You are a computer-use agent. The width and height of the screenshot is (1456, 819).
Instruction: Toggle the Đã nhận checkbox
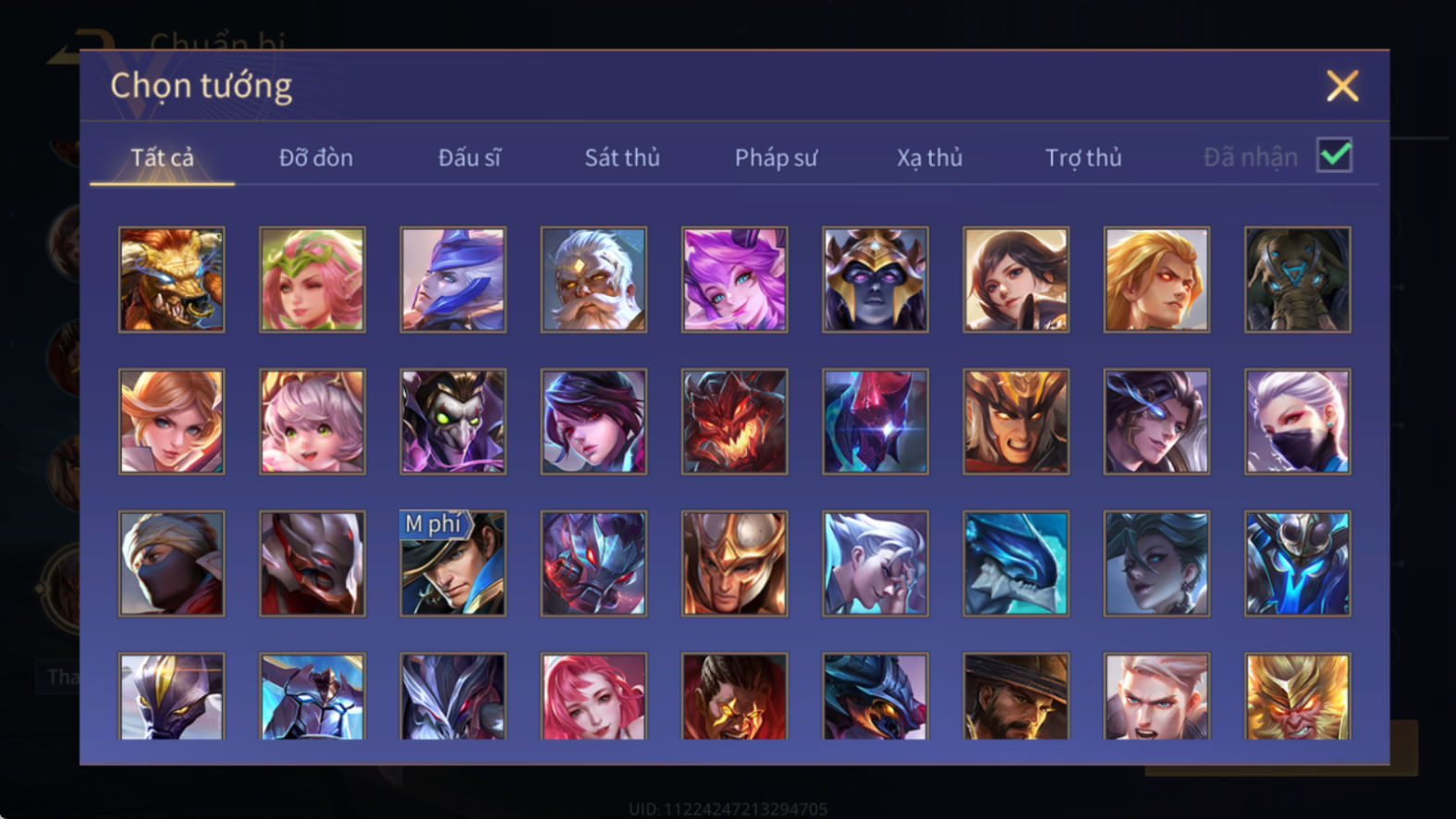click(x=1334, y=155)
